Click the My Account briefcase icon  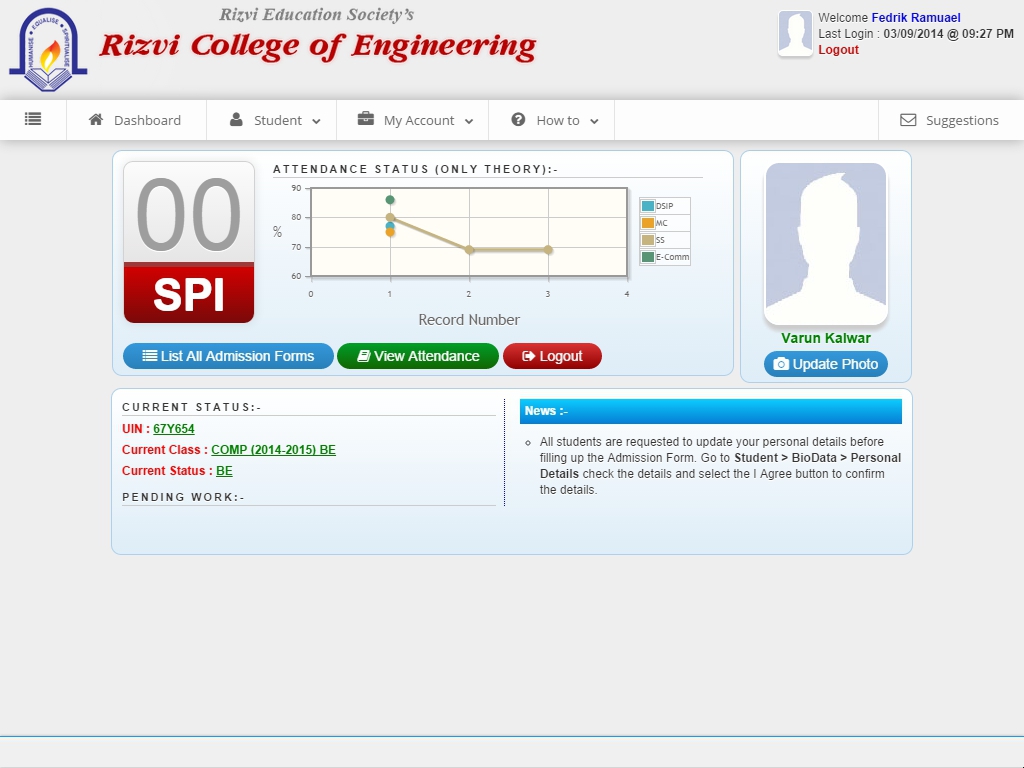pyautogui.click(x=366, y=119)
